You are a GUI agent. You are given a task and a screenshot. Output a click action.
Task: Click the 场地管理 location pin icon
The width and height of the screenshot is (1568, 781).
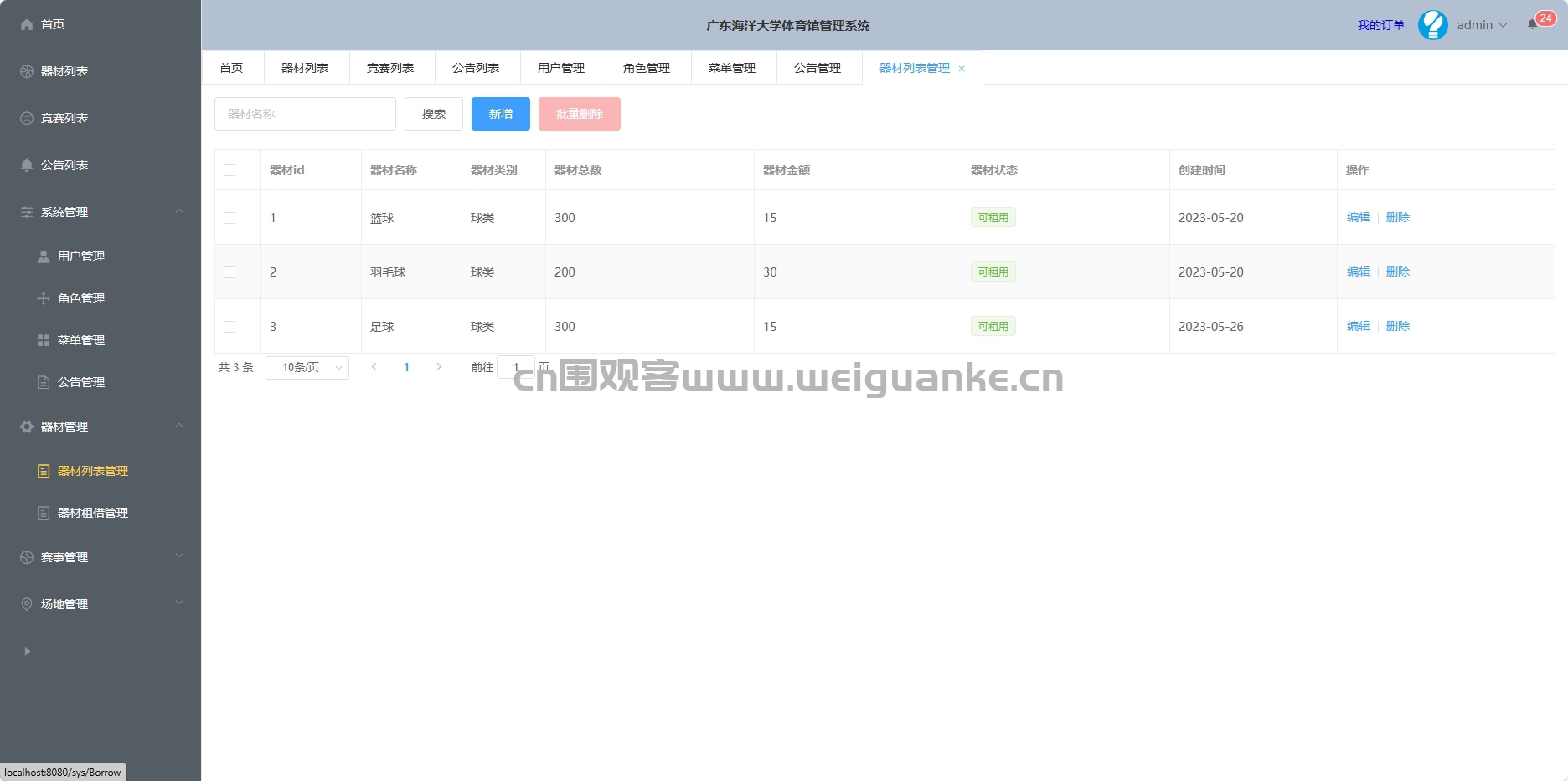click(x=27, y=604)
